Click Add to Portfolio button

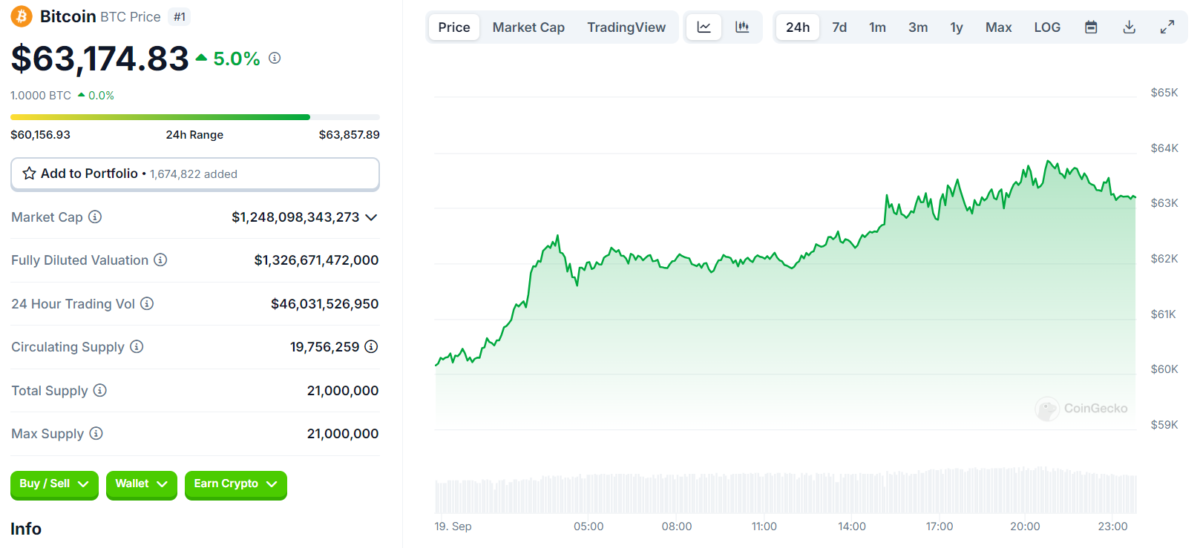195,173
